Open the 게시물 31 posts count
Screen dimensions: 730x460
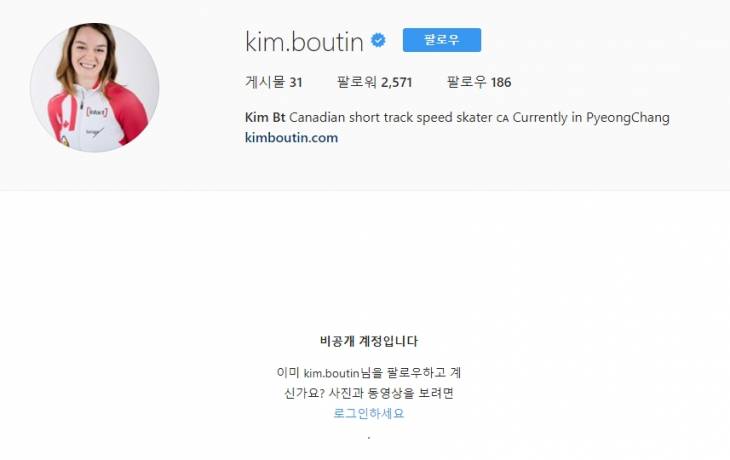click(274, 82)
